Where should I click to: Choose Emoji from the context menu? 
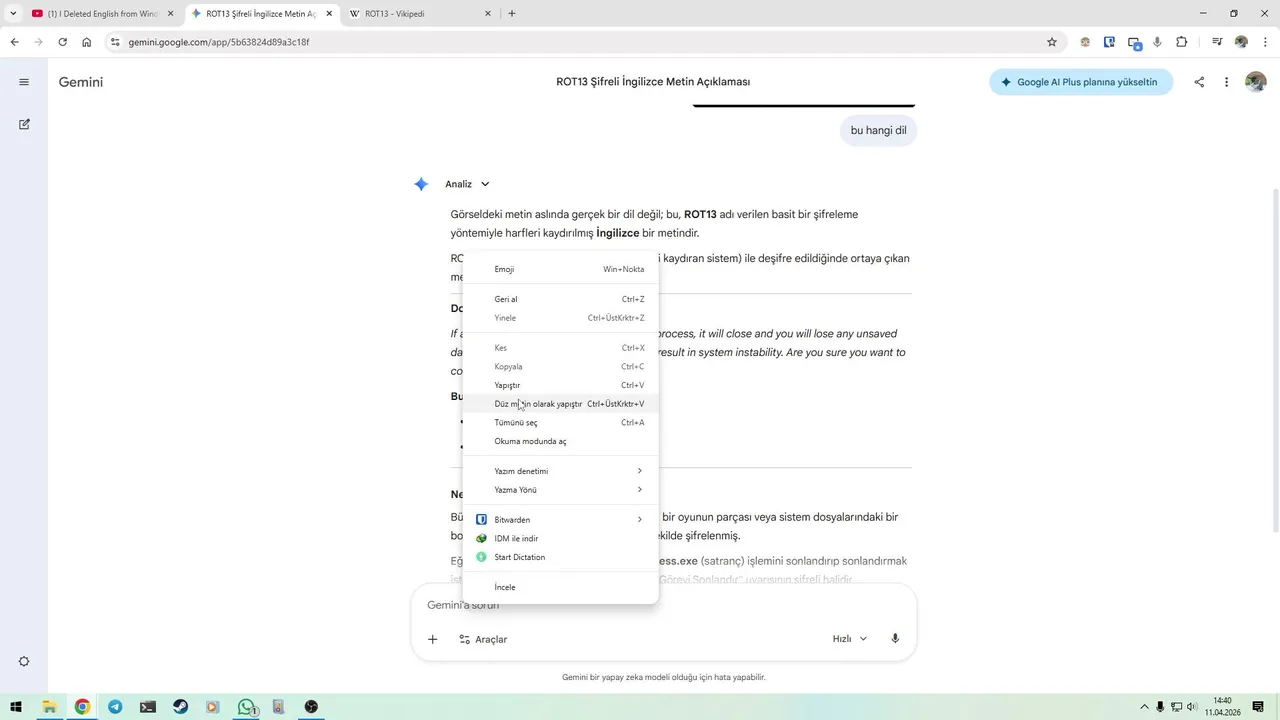[x=561, y=269]
